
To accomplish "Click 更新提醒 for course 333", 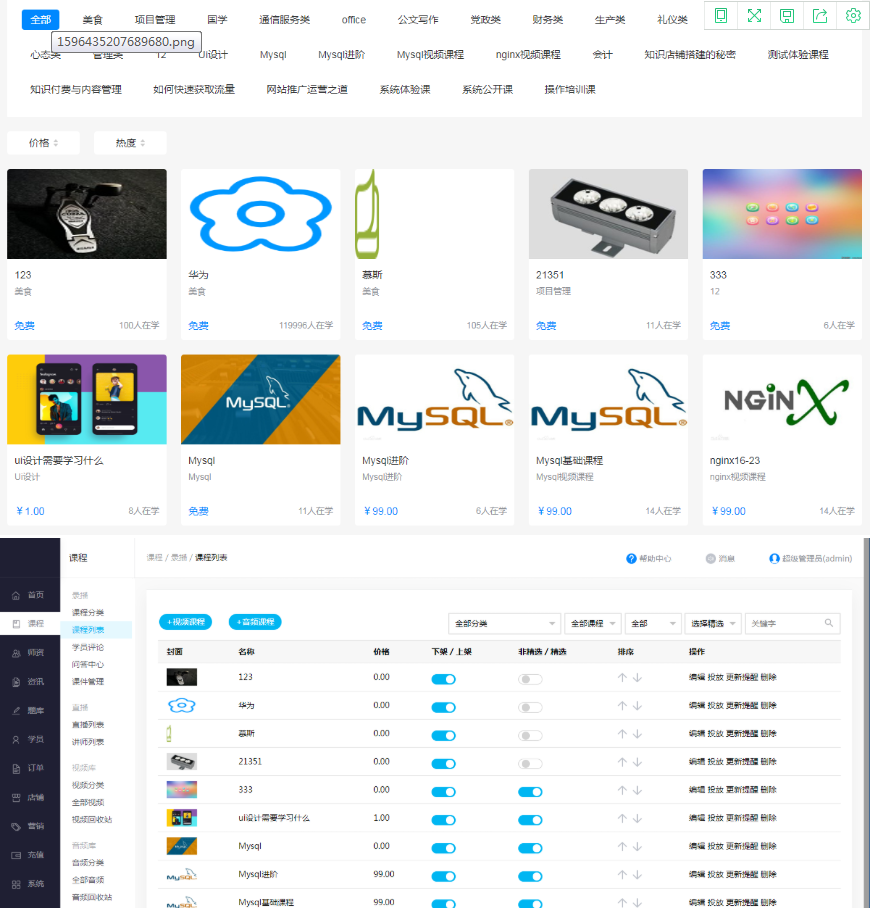I will (x=742, y=790).
